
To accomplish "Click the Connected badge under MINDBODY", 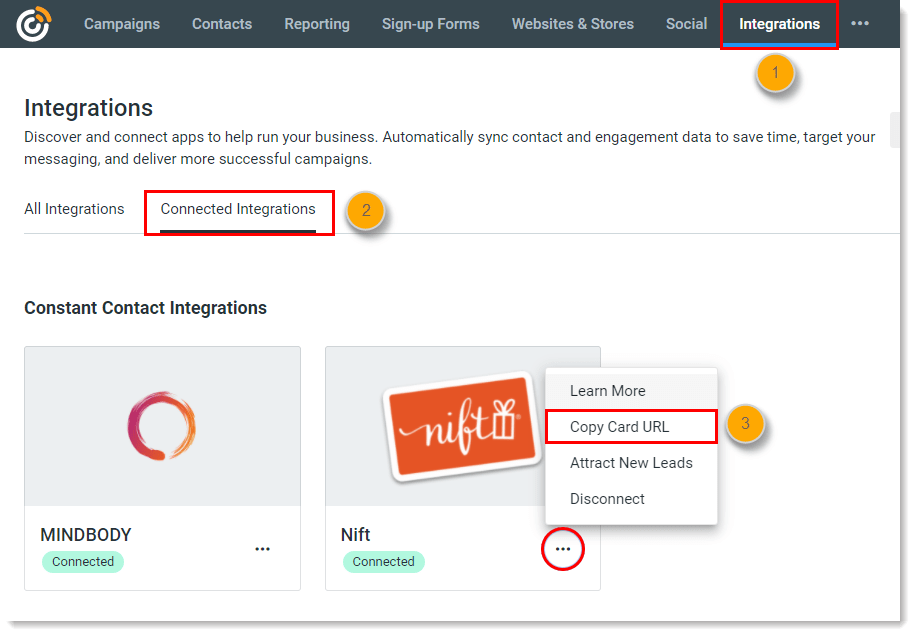I will tap(83, 562).
